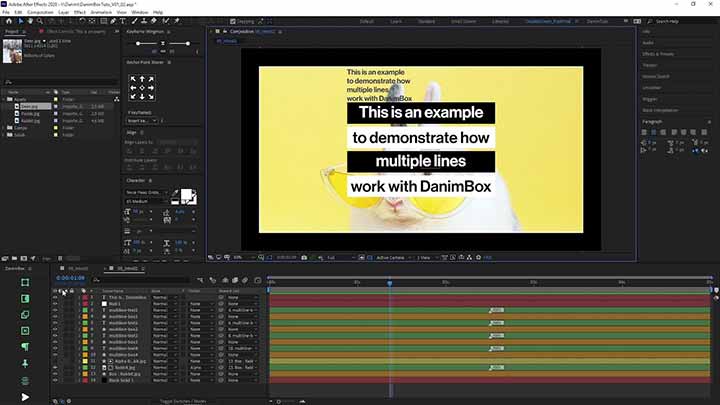Move anchor point with the up arrow
The image size is (720, 405).
coord(142,79)
